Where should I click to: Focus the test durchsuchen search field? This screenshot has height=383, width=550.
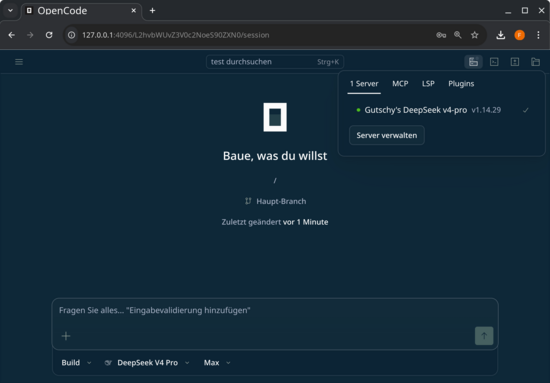coord(275,62)
